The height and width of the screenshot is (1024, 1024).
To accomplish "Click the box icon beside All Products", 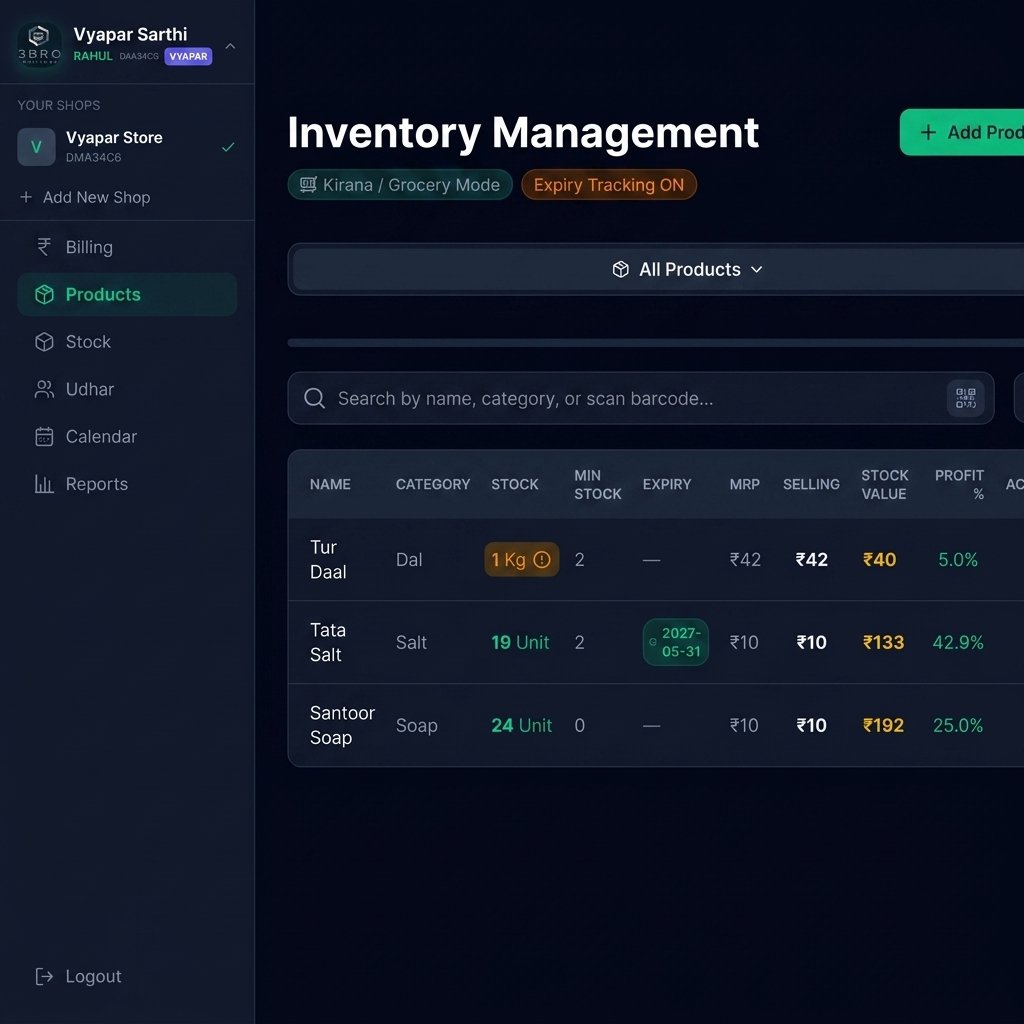I will point(620,269).
